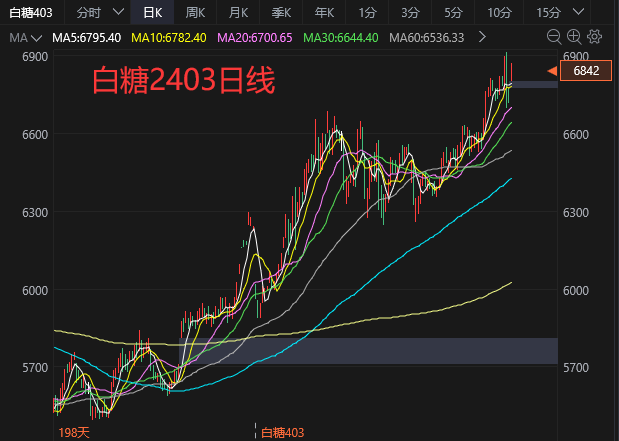Switch to 周K weekly chart tab
The image size is (619, 441).
[195, 13]
